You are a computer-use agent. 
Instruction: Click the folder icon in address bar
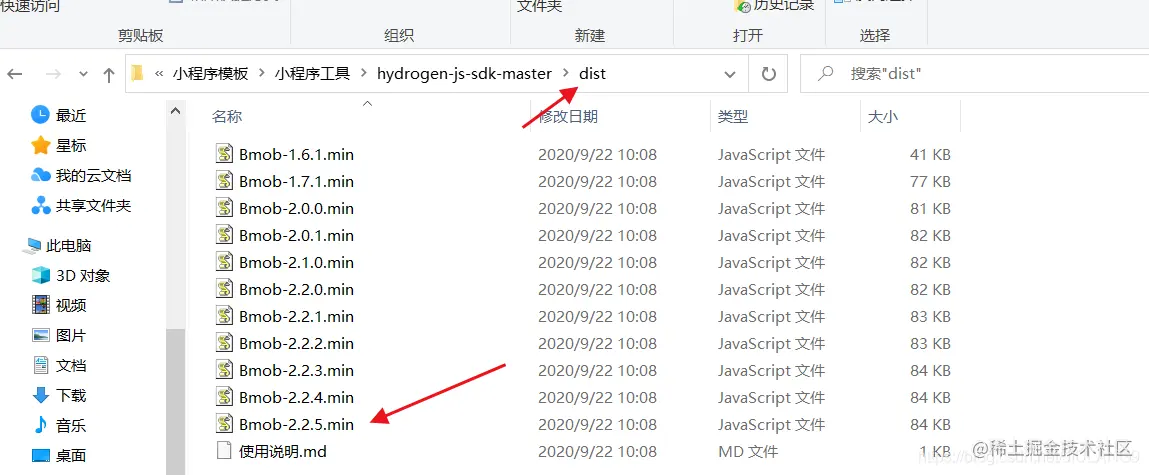point(136,73)
